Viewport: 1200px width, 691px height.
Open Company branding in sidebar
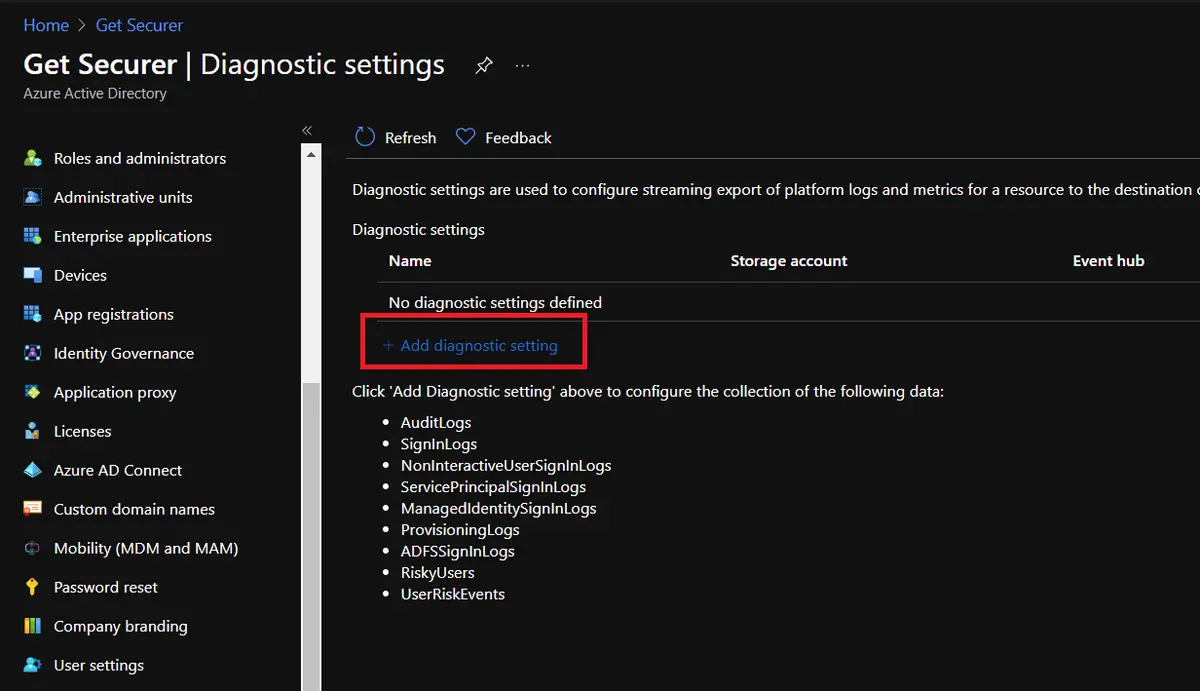tap(120, 626)
